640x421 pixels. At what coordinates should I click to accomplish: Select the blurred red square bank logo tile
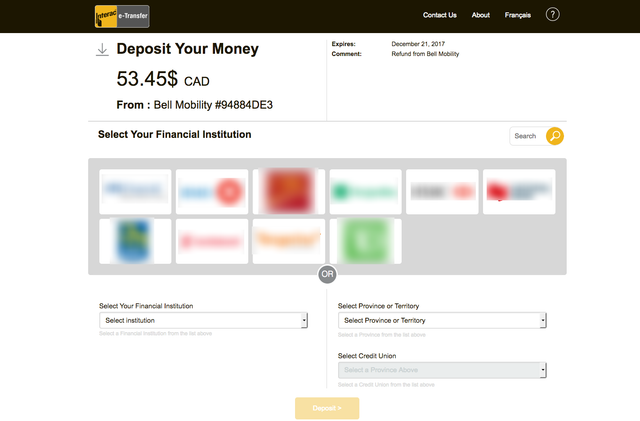coord(289,192)
